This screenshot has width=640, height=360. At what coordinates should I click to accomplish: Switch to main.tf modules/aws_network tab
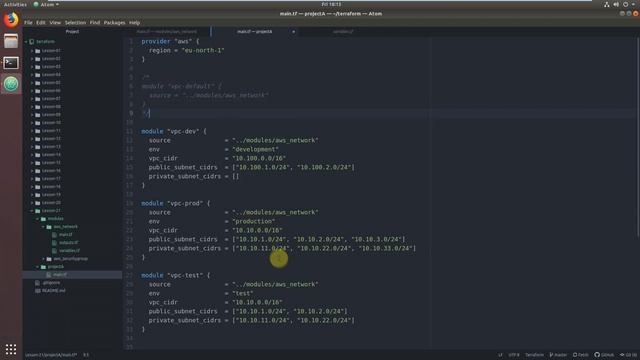point(167,31)
